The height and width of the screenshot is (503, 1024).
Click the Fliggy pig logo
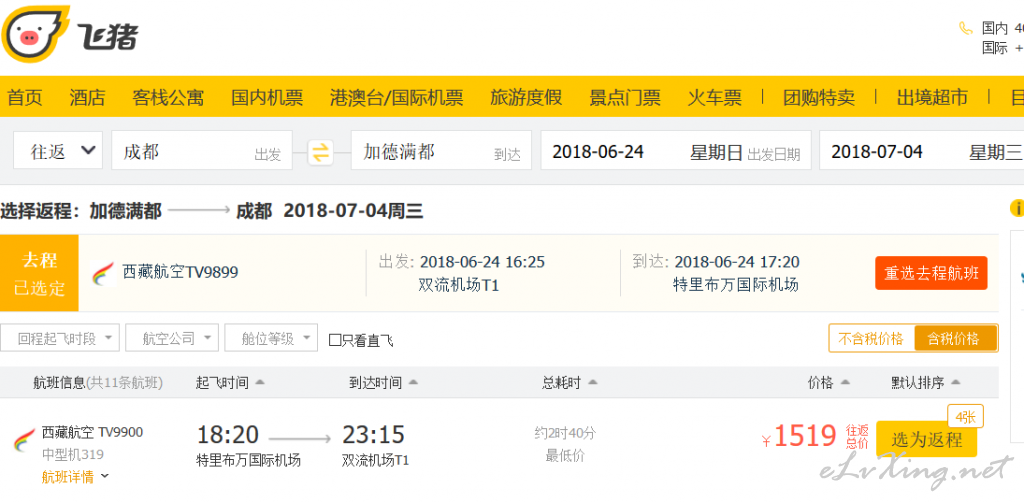click(x=35, y=33)
